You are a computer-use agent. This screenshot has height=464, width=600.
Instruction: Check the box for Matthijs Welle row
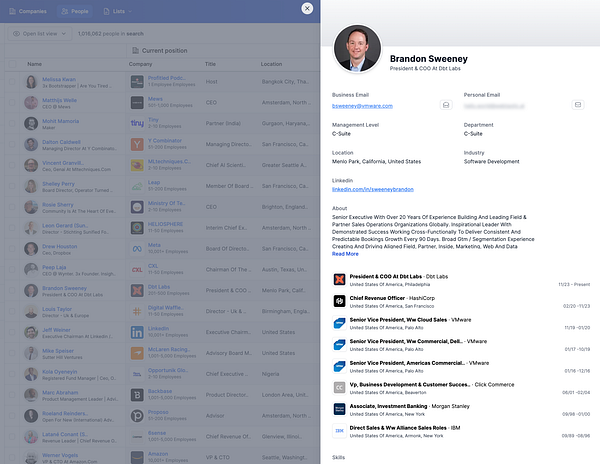point(12,103)
